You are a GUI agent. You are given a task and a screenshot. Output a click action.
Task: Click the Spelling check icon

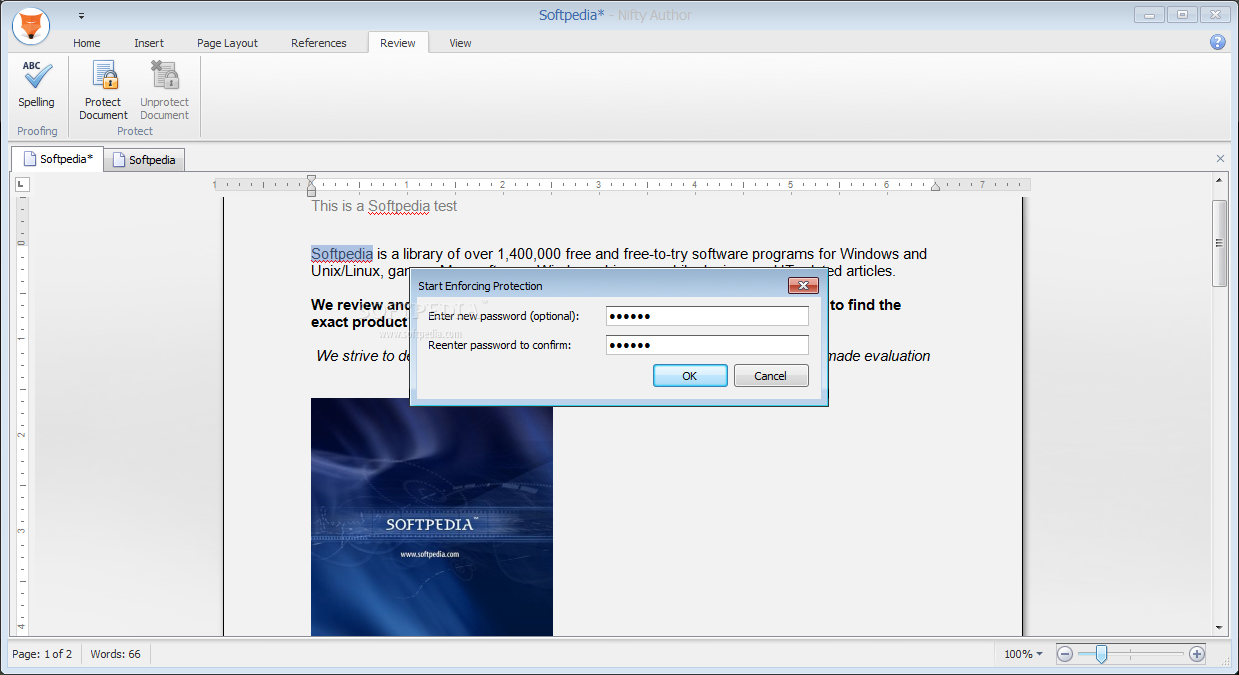[x=36, y=84]
